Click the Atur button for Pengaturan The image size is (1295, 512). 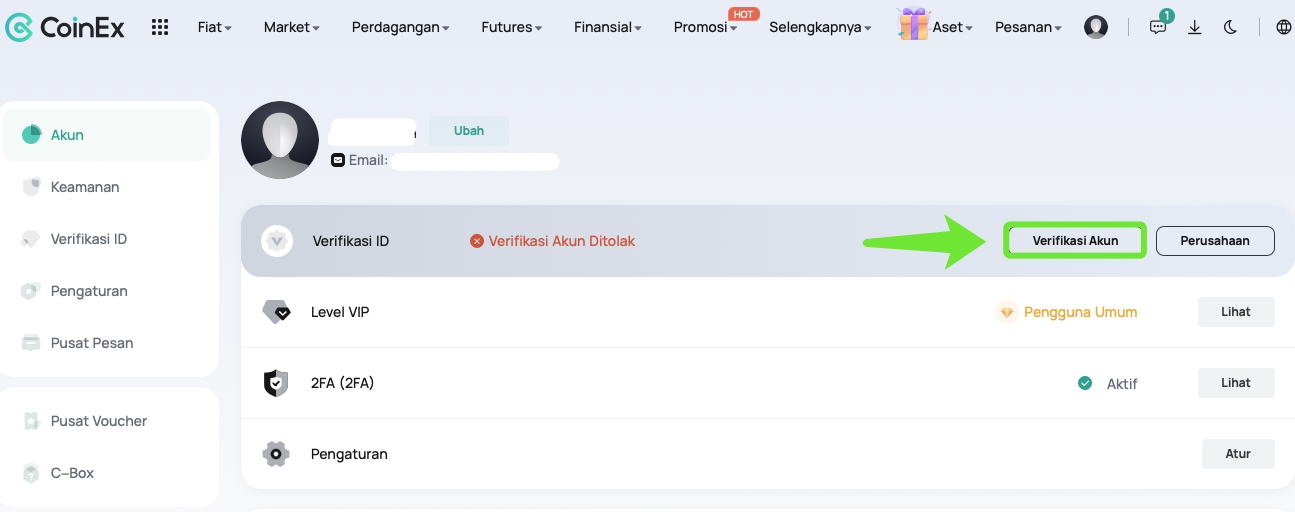[1238, 454]
